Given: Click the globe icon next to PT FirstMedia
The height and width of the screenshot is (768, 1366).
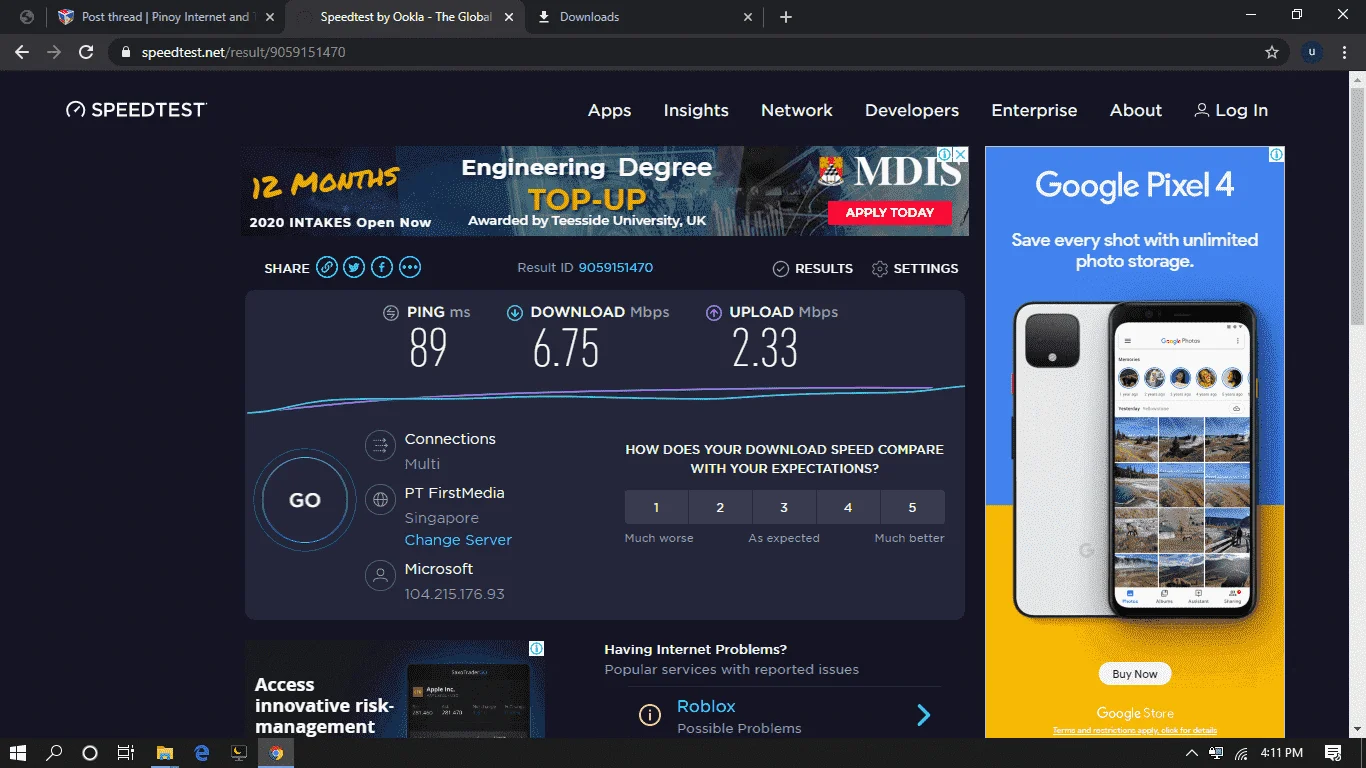Looking at the screenshot, I should (380, 499).
